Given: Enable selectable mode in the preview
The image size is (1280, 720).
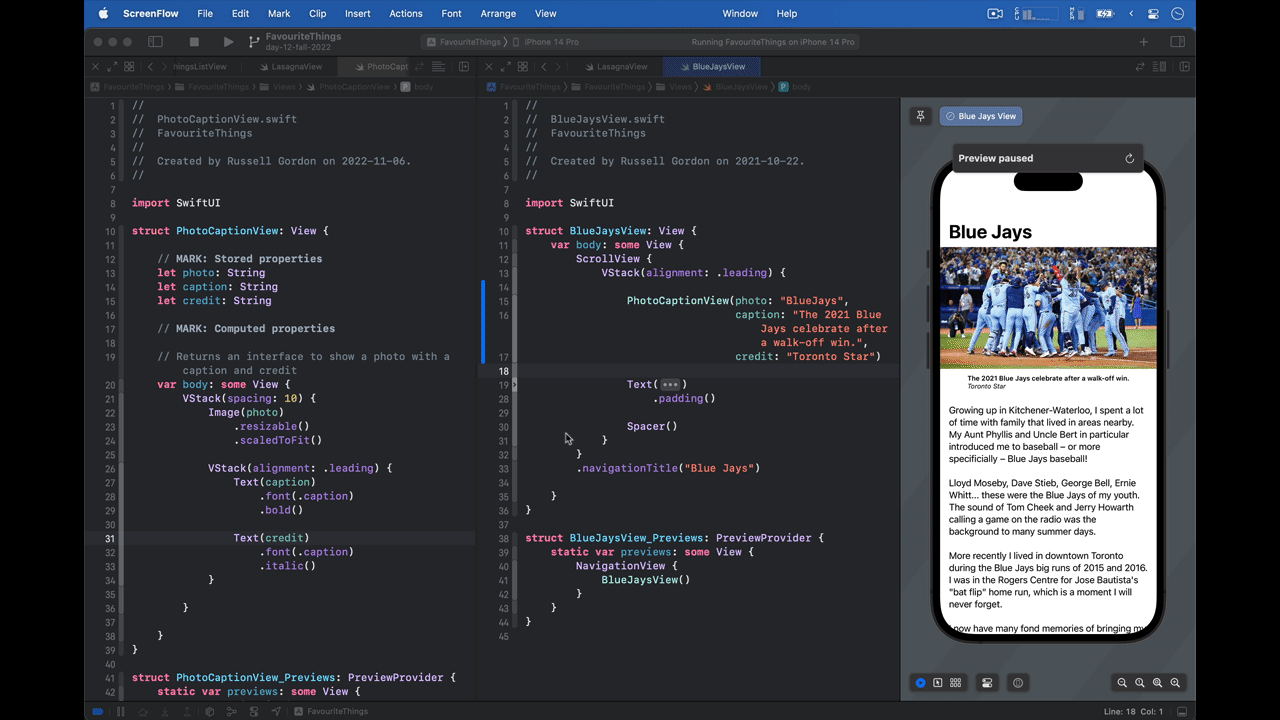Looking at the screenshot, I should (937, 683).
